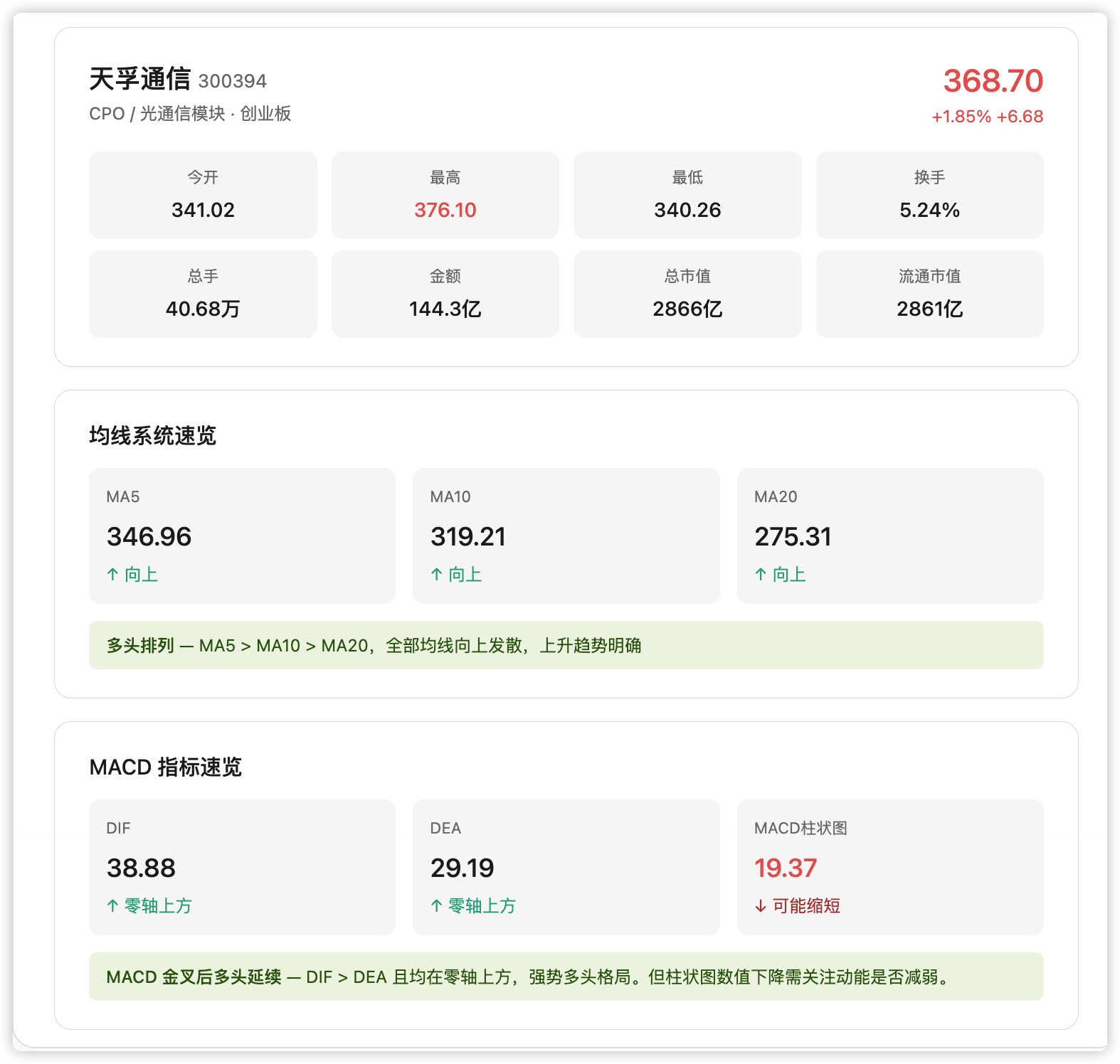The image size is (1120, 1064).
Task: Click the MACD 指标速览 heading
Action: tap(166, 767)
